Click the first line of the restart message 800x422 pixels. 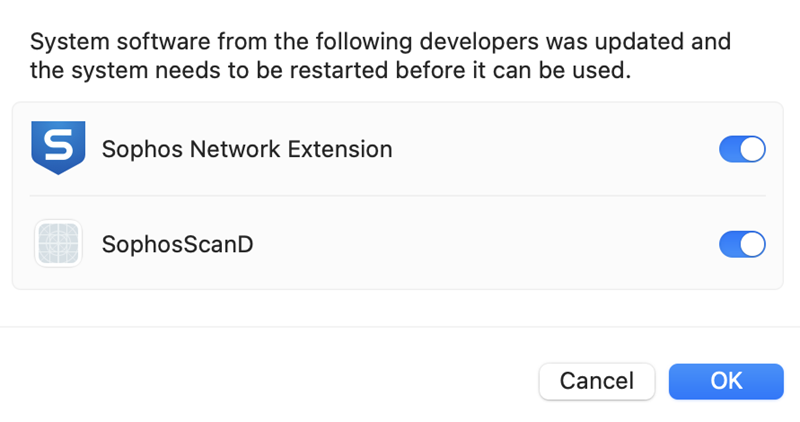(x=380, y=43)
